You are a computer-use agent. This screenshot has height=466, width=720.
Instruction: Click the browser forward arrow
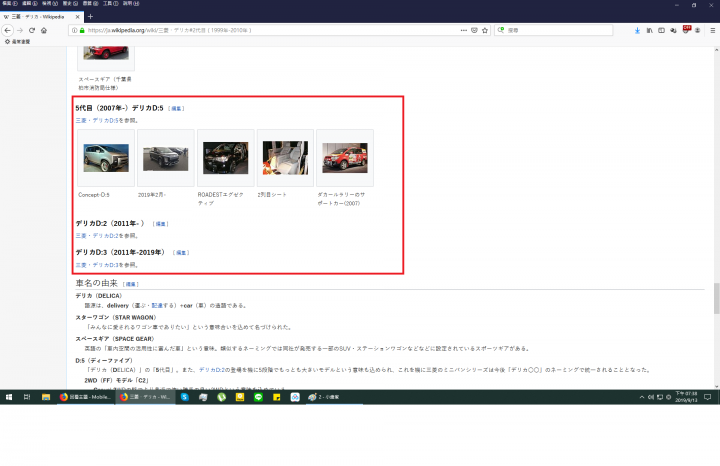(20, 30)
